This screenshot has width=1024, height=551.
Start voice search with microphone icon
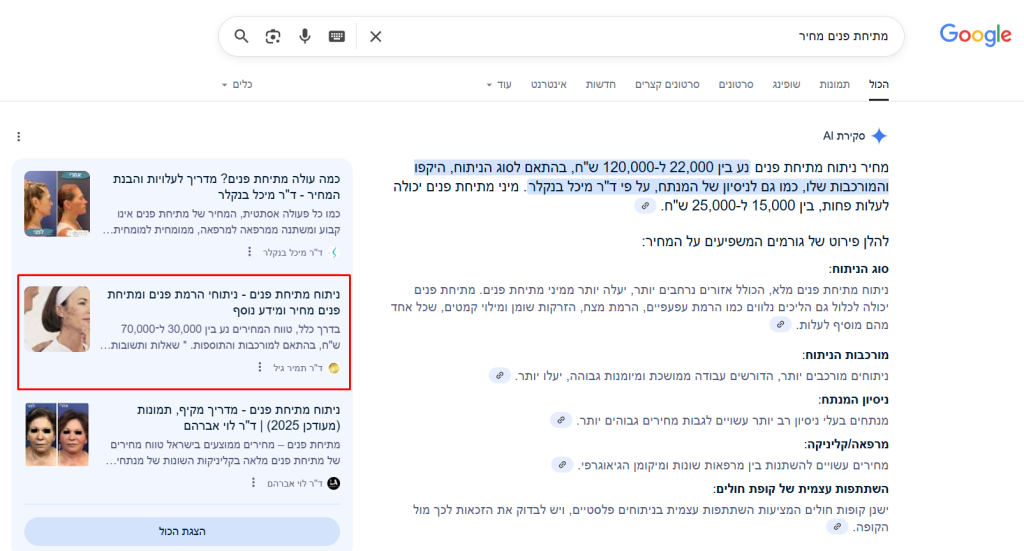click(305, 37)
